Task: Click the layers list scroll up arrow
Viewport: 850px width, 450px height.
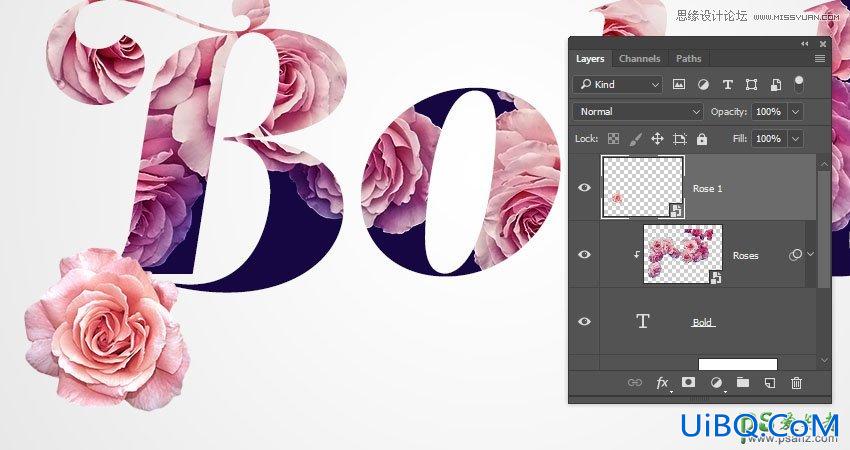Action: 824,164
